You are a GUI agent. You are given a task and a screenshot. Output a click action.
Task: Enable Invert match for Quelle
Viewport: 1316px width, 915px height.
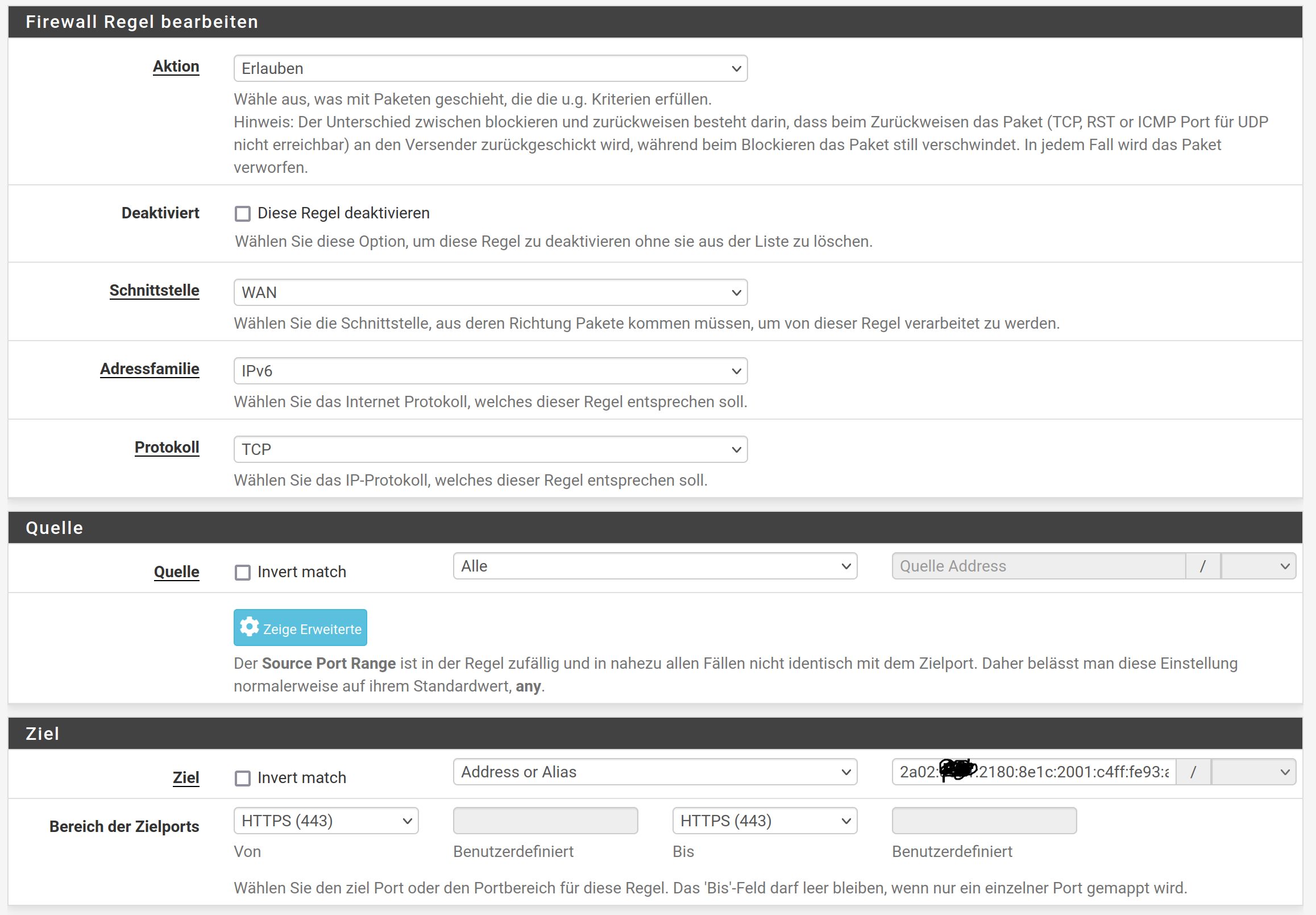pyautogui.click(x=243, y=573)
